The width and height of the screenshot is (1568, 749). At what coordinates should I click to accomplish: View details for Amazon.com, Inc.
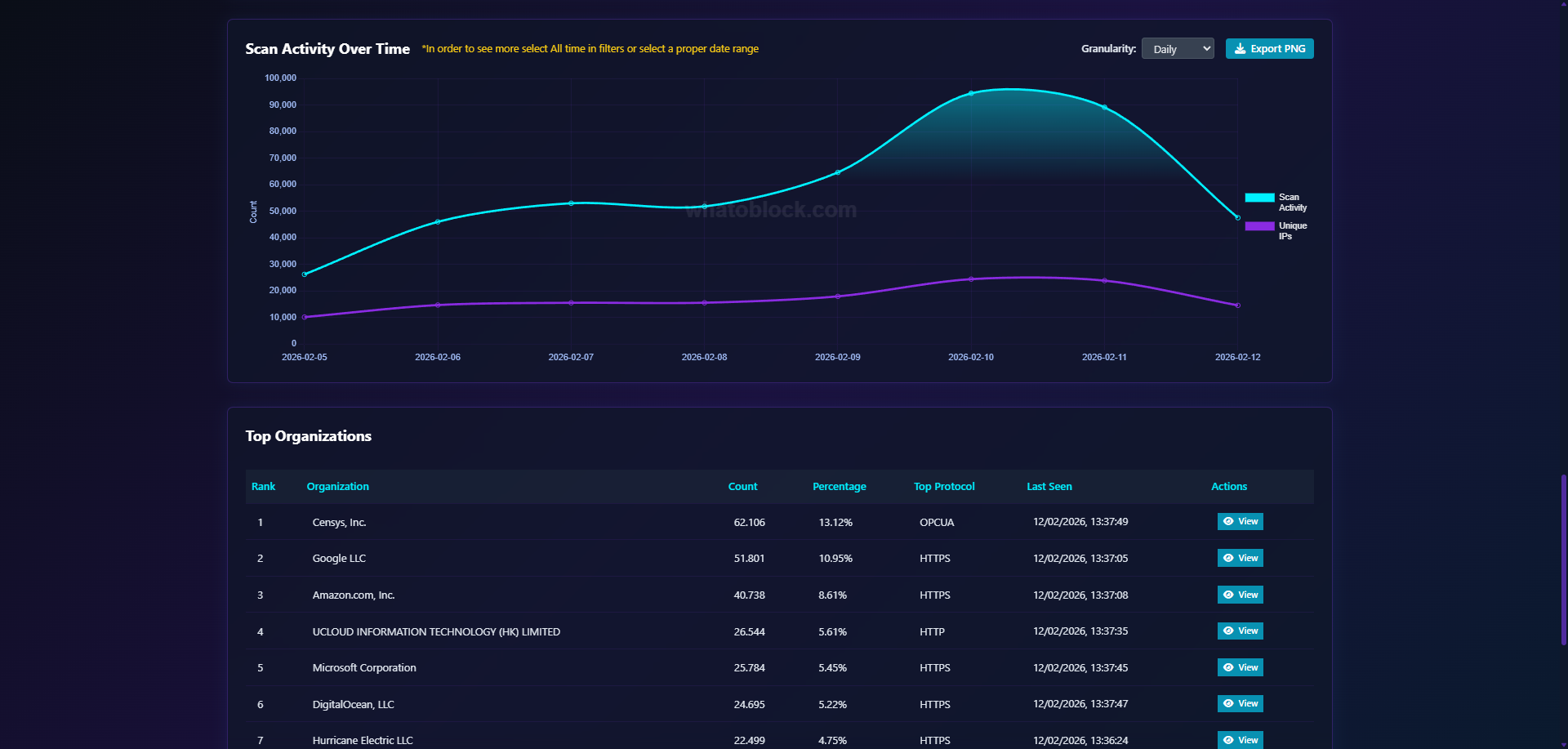click(x=1240, y=595)
